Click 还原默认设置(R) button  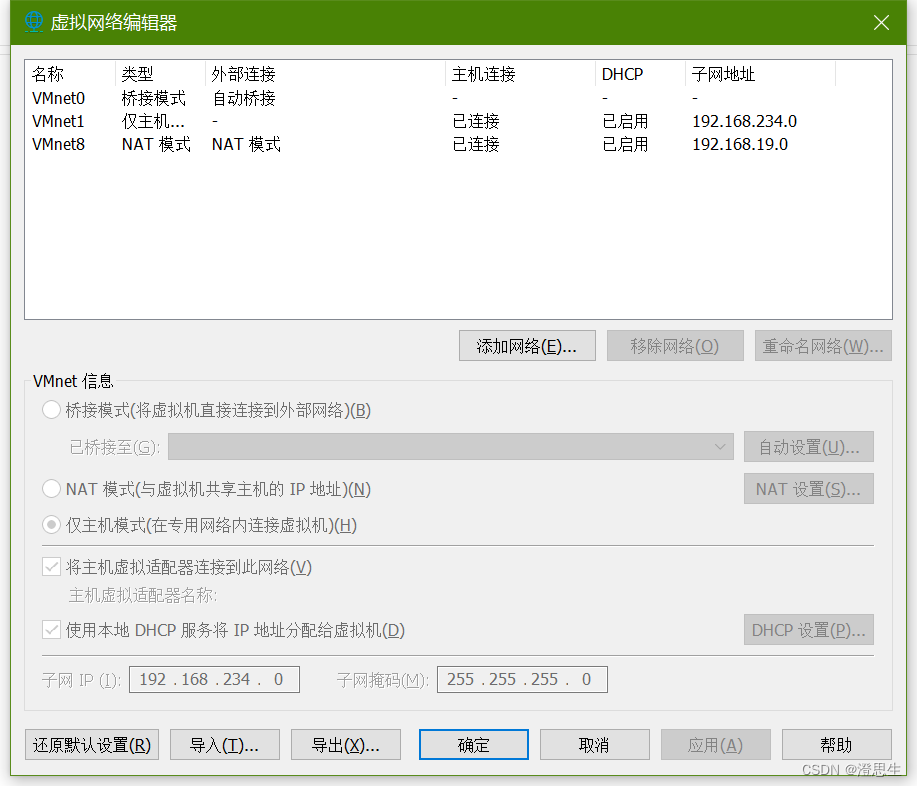92,744
